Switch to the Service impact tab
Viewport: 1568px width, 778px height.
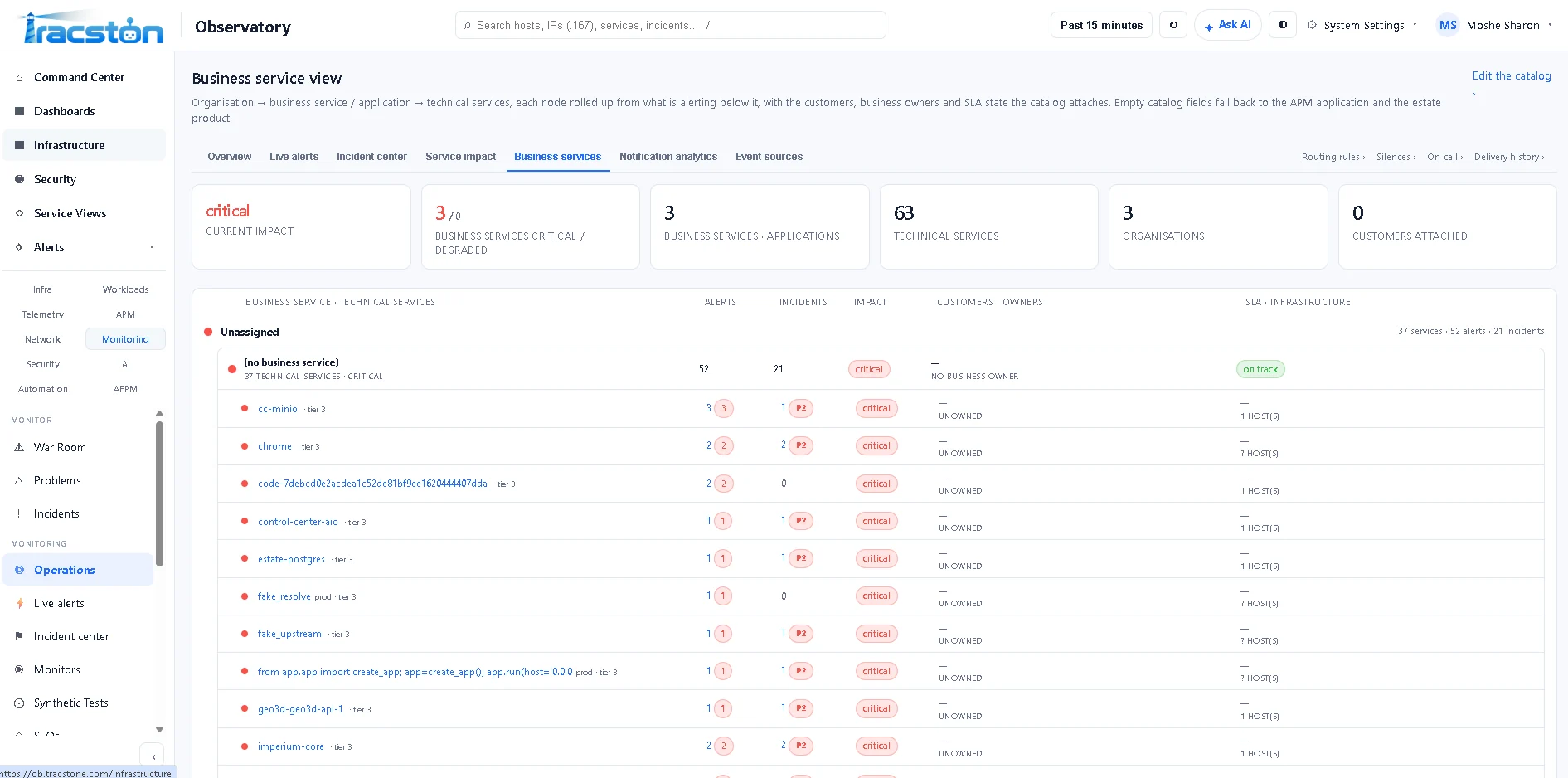coord(460,157)
